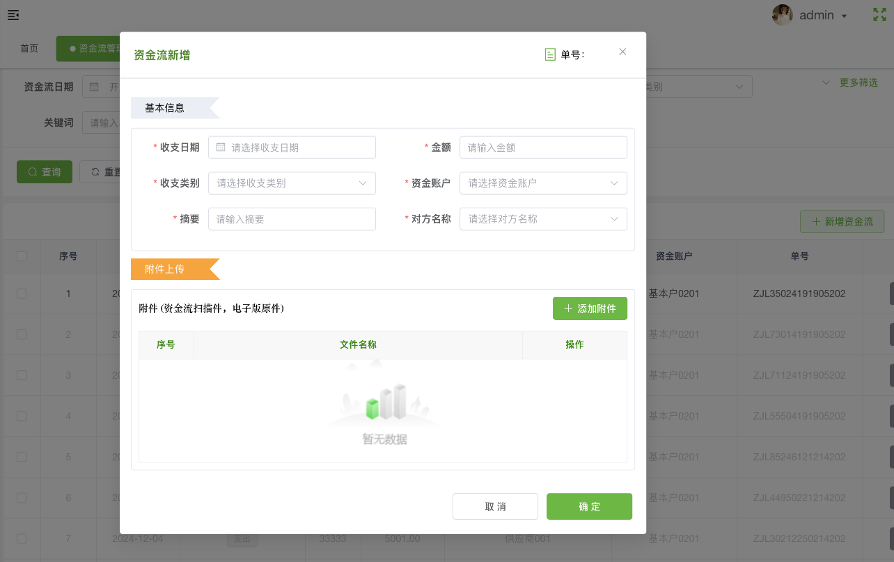The image size is (894, 562).
Task: Click the 资金账户 table column header
Action: [x=674, y=256]
